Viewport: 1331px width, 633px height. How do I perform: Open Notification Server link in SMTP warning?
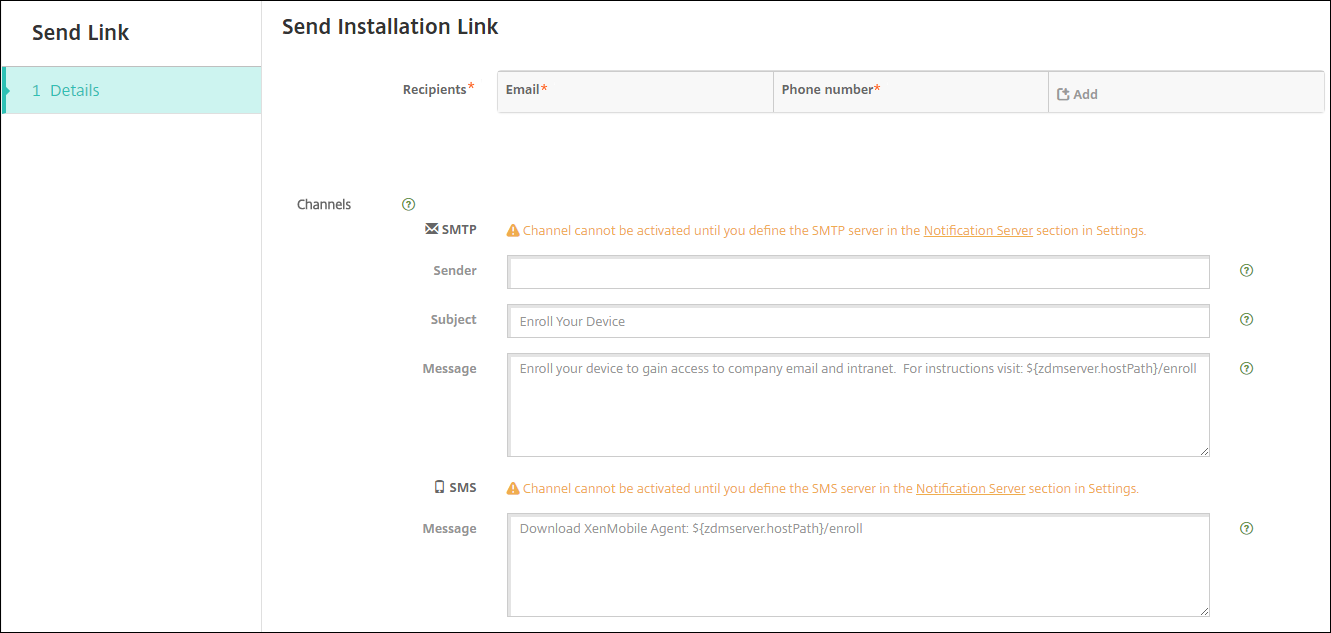[978, 230]
